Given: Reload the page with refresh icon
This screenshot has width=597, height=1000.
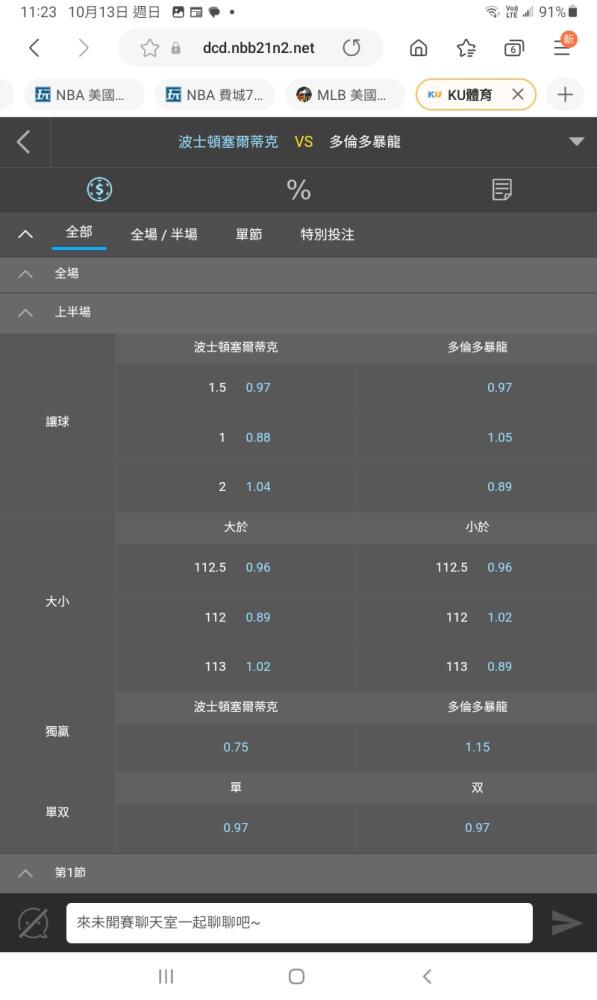Looking at the screenshot, I should [x=351, y=48].
